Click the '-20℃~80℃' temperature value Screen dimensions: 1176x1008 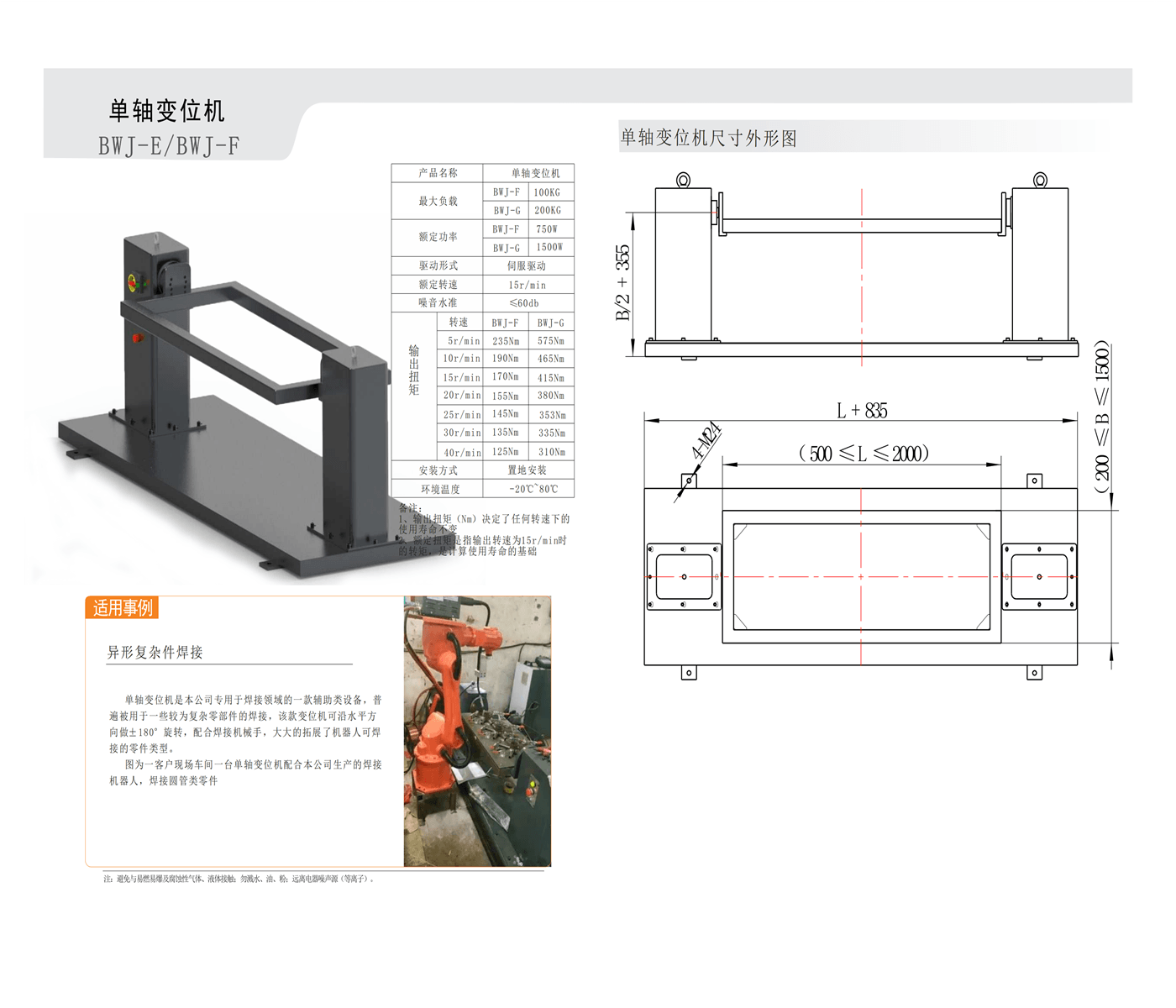click(533, 489)
